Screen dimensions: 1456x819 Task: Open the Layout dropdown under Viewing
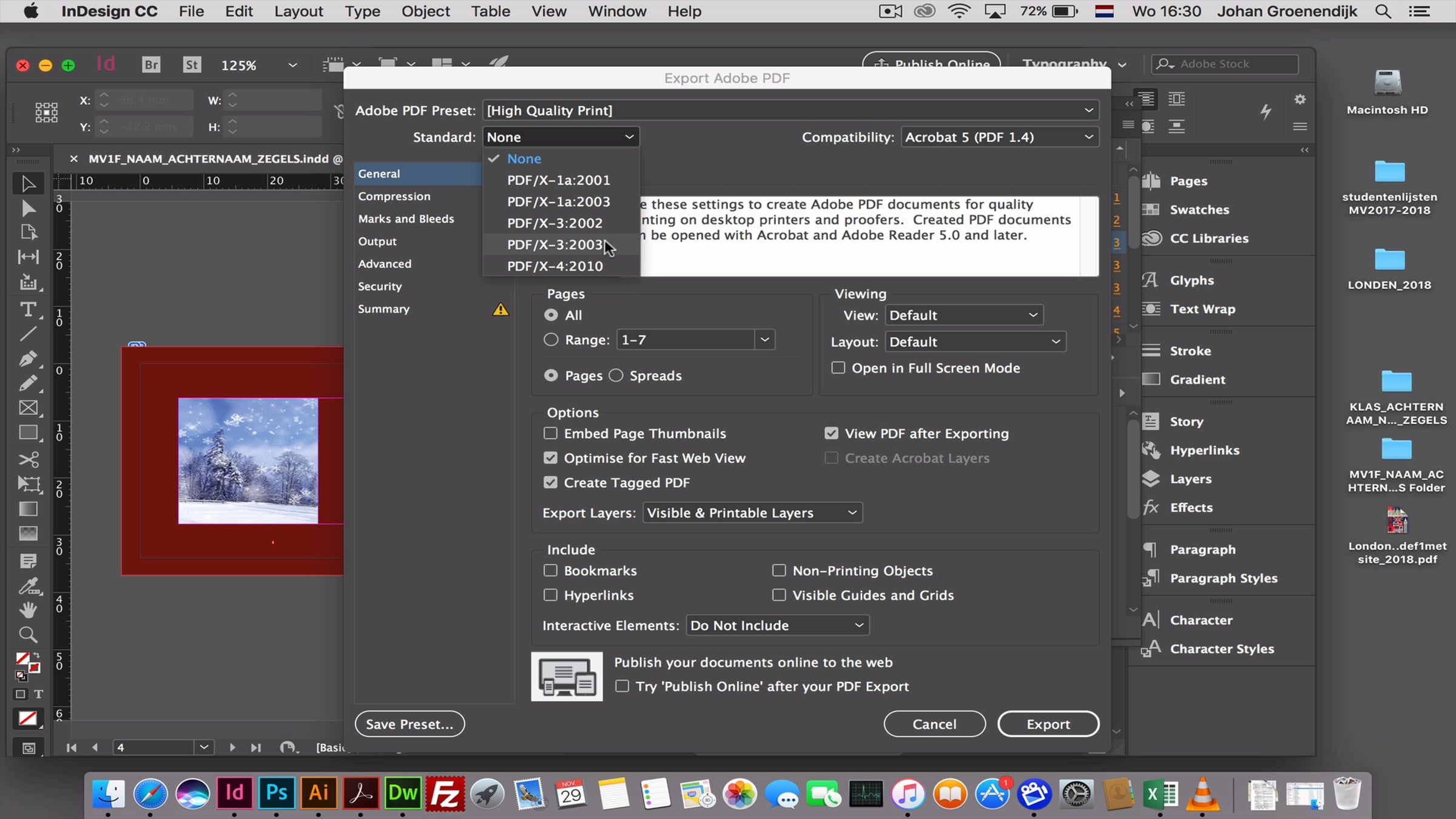point(976,342)
